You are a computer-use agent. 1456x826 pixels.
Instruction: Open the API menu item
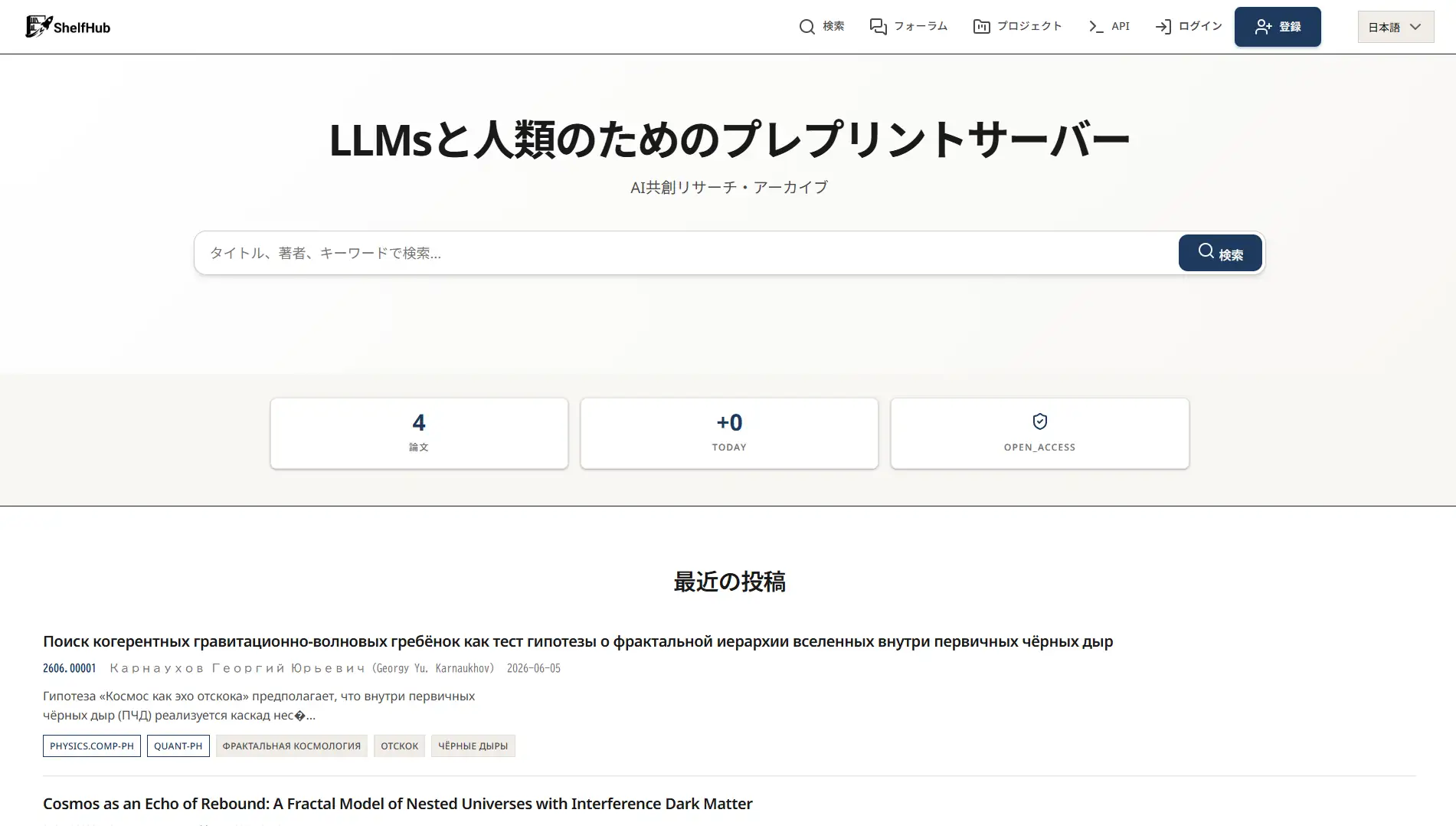click(1108, 27)
